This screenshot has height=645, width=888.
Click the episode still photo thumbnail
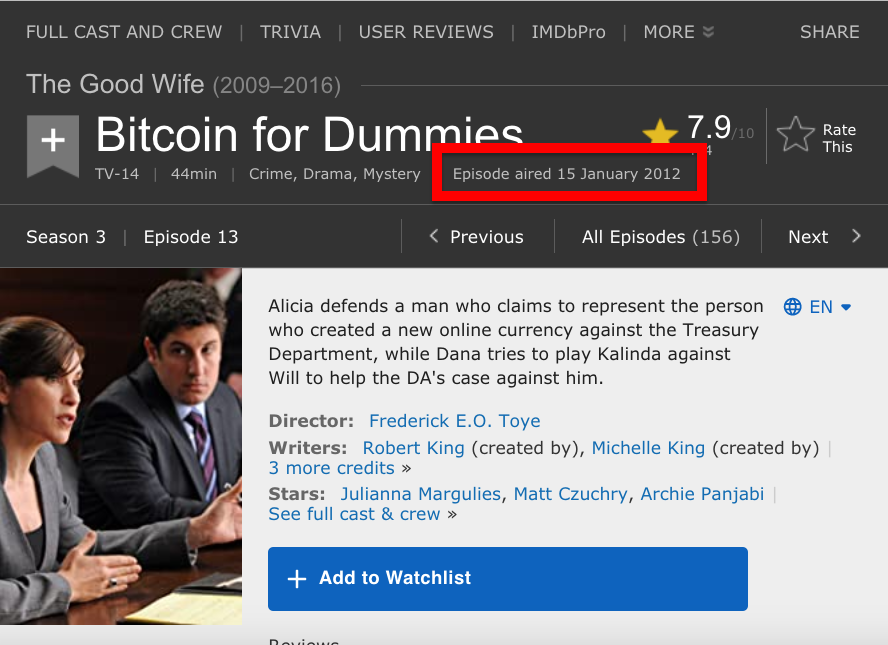pyautogui.click(x=121, y=446)
